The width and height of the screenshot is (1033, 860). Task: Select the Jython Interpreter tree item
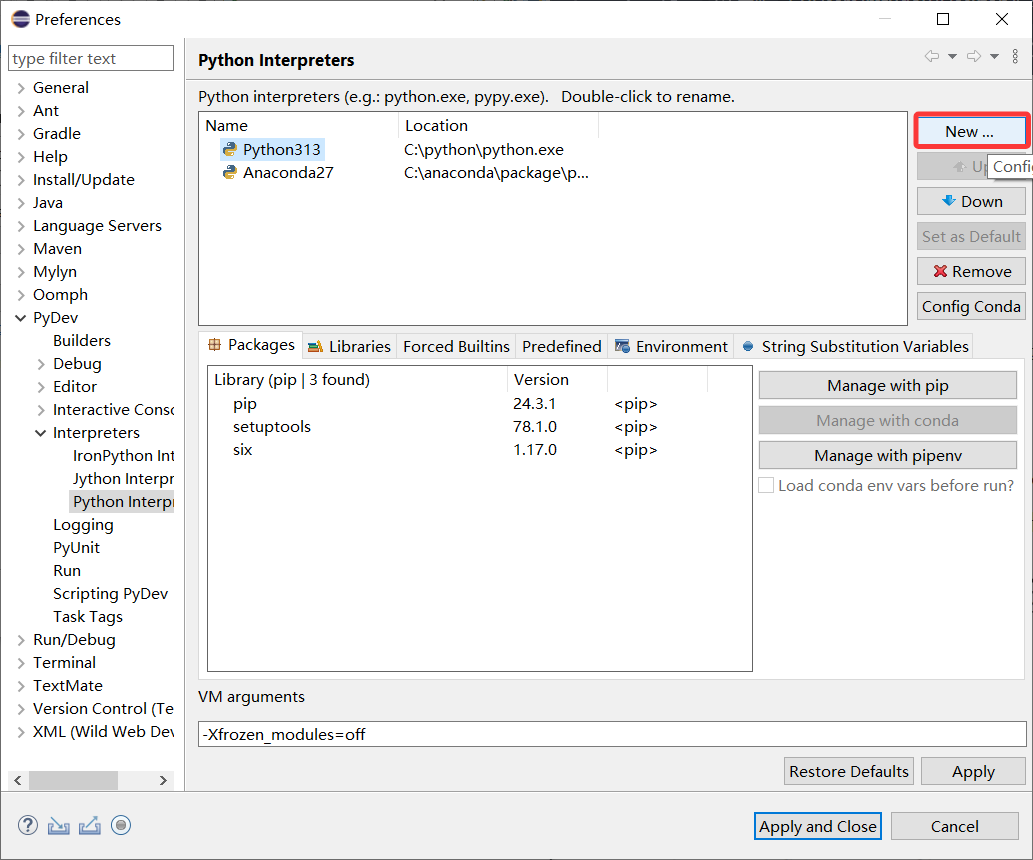123,479
